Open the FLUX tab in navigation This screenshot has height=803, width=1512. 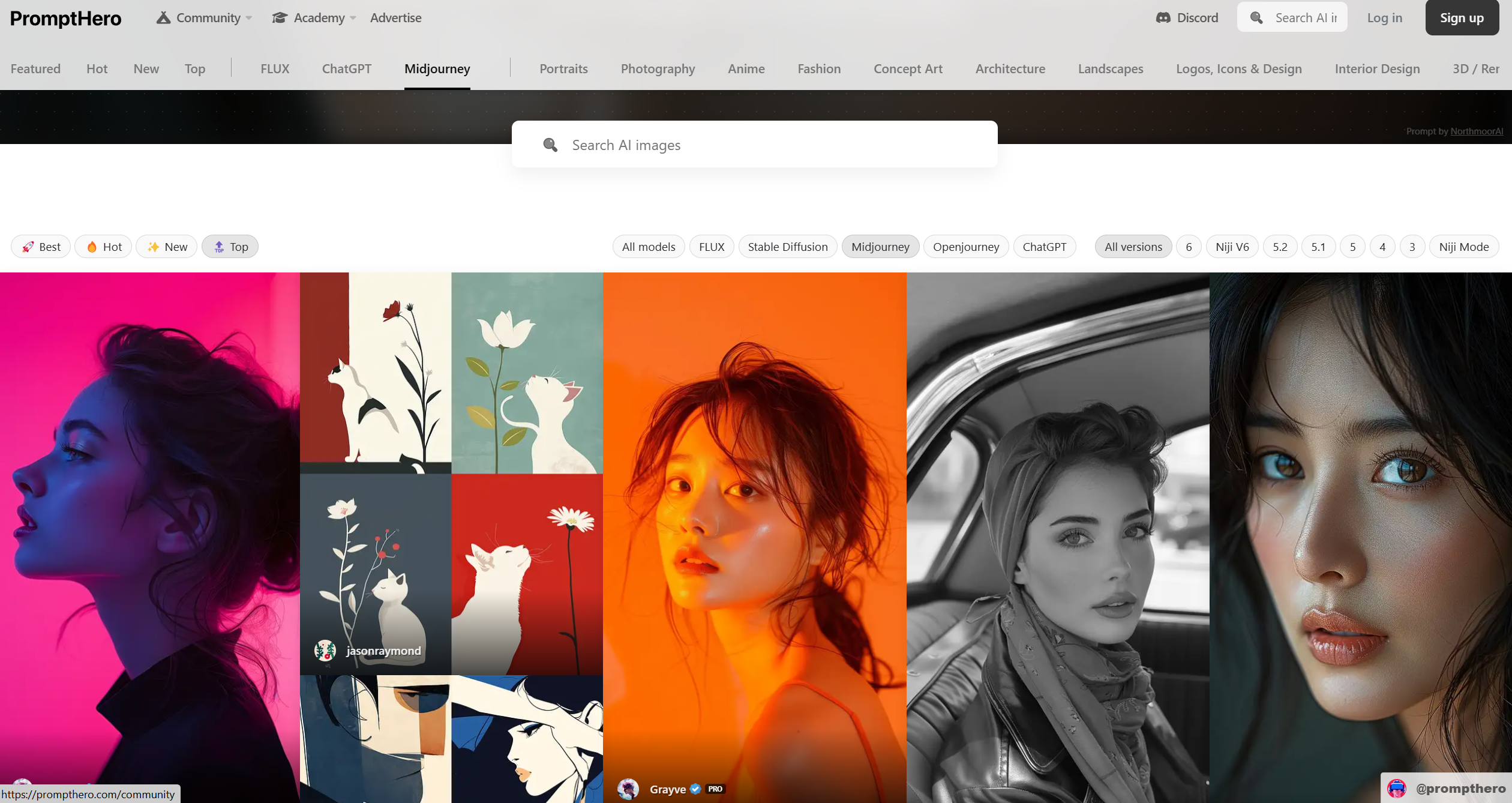[x=275, y=69]
